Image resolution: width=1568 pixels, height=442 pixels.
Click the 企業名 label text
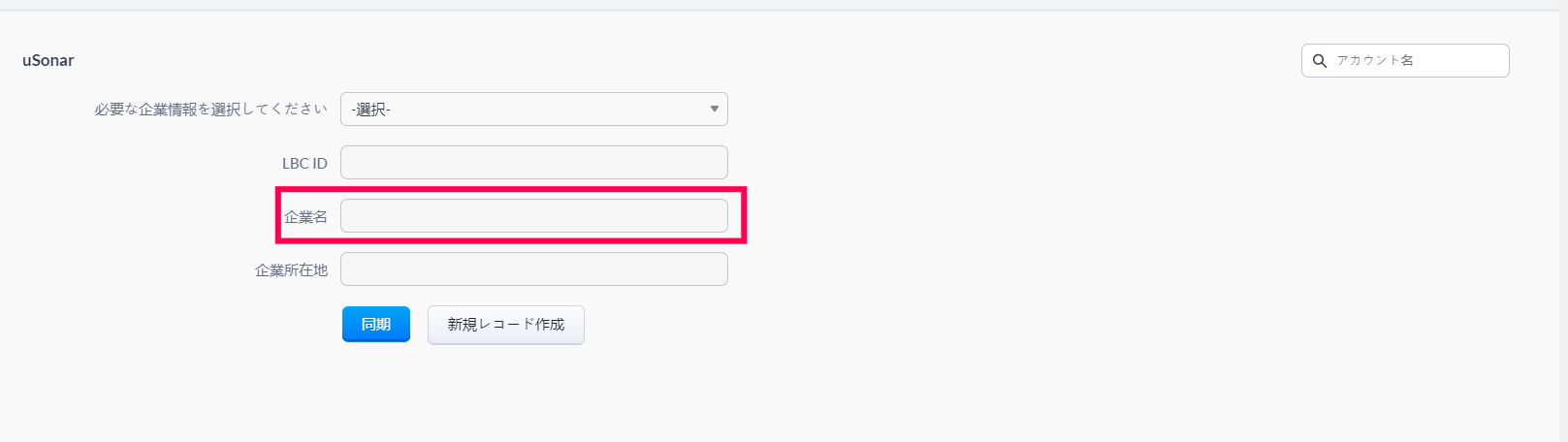click(x=305, y=217)
